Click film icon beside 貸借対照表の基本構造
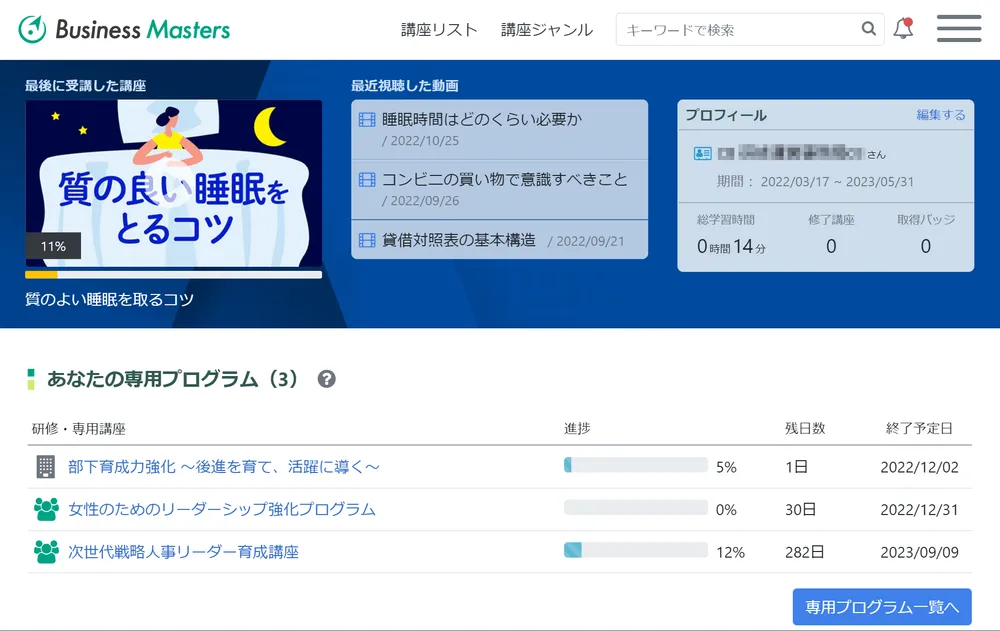 367,240
